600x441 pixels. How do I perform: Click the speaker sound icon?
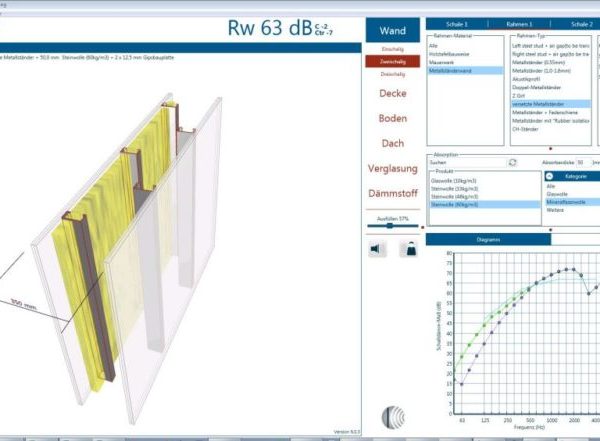pyautogui.click(x=378, y=250)
